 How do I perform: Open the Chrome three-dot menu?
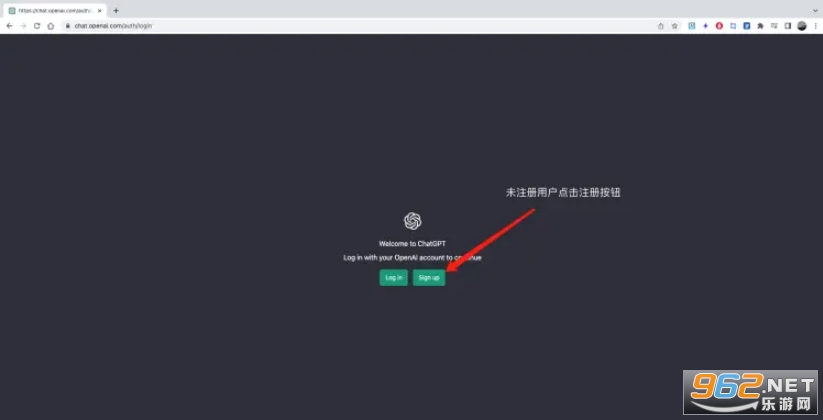tap(815, 26)
